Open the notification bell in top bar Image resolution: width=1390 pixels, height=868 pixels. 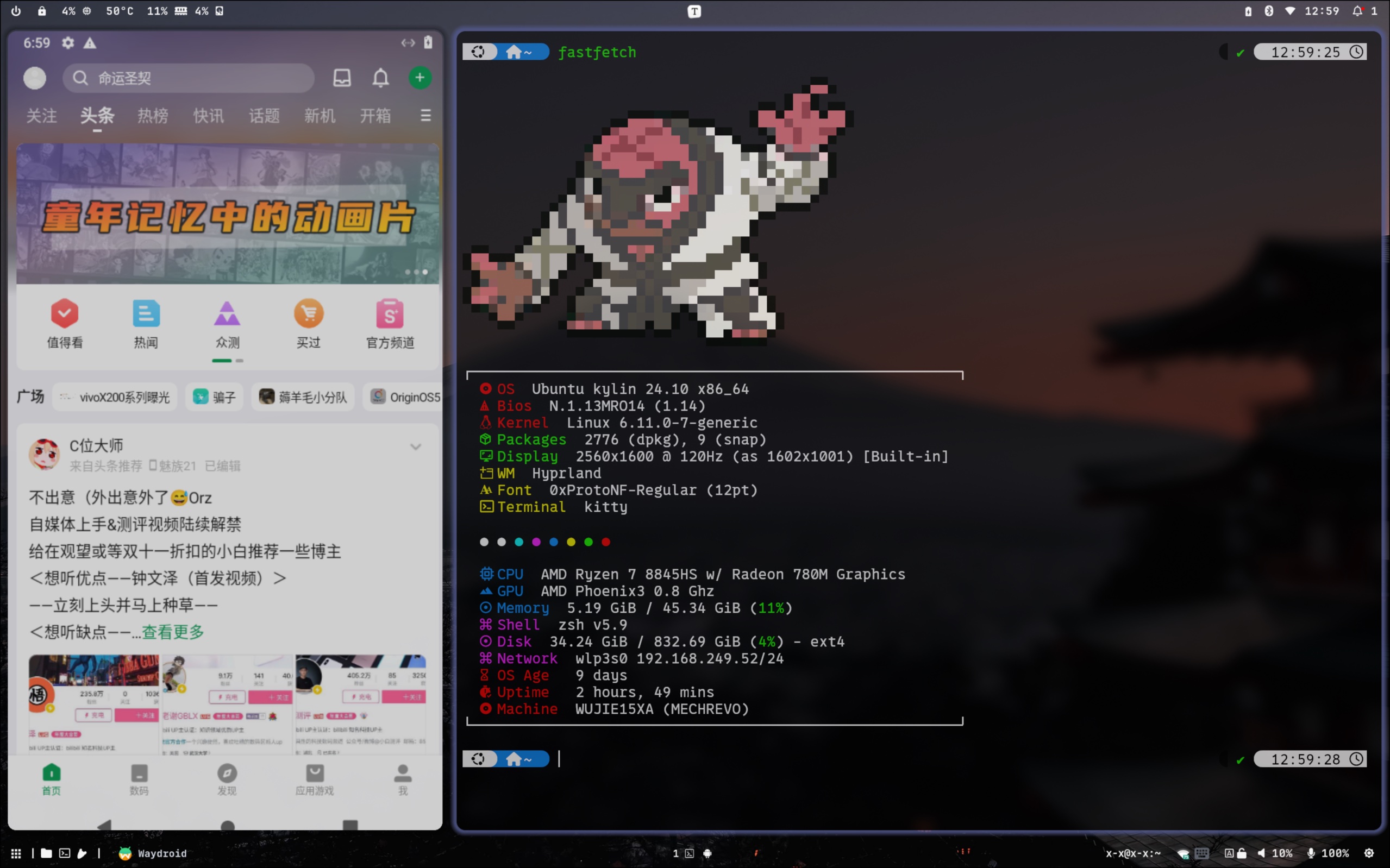(x=1357, y=11)
